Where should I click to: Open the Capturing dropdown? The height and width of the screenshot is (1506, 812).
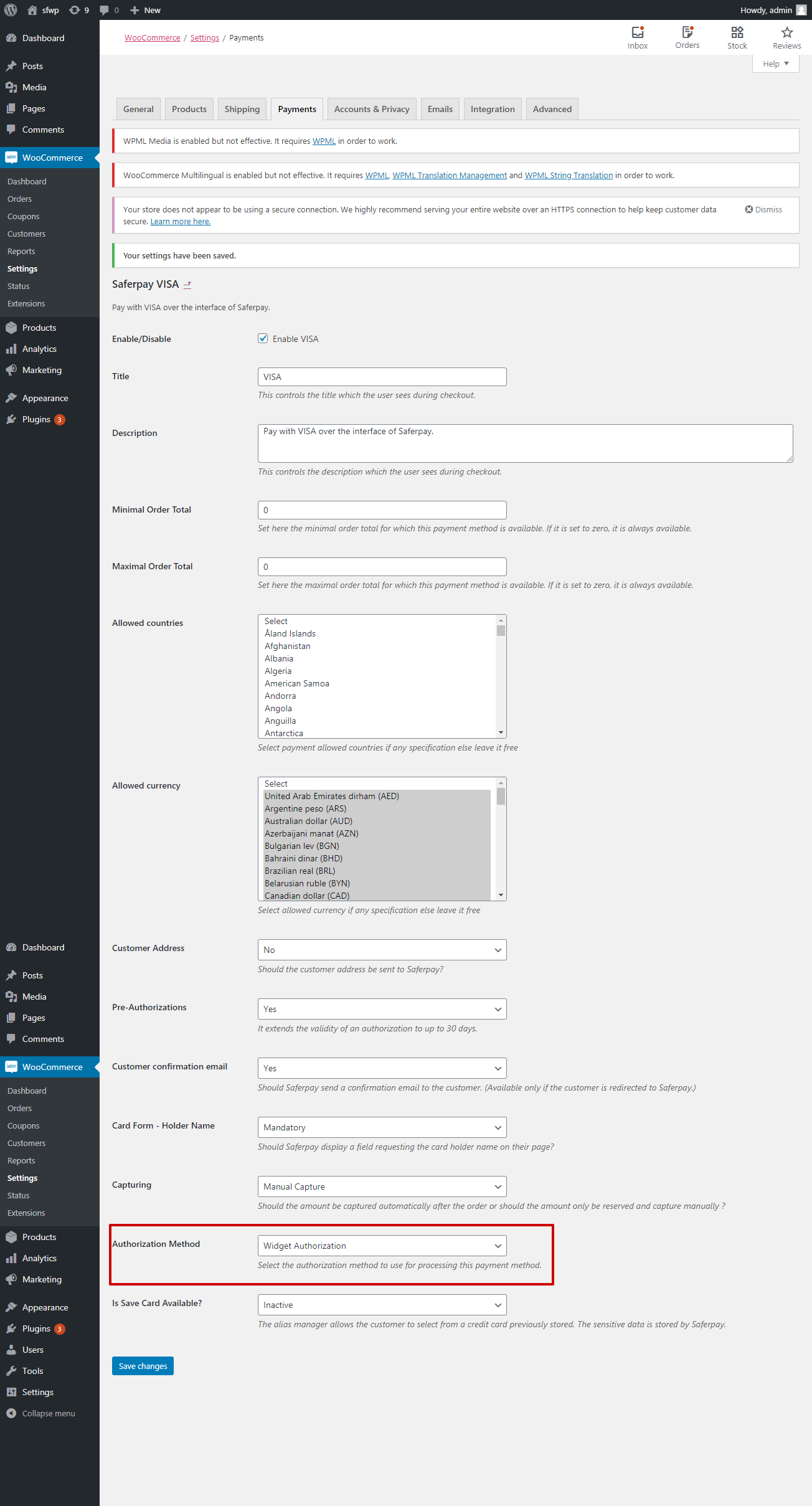click(x=382, y=1186)
